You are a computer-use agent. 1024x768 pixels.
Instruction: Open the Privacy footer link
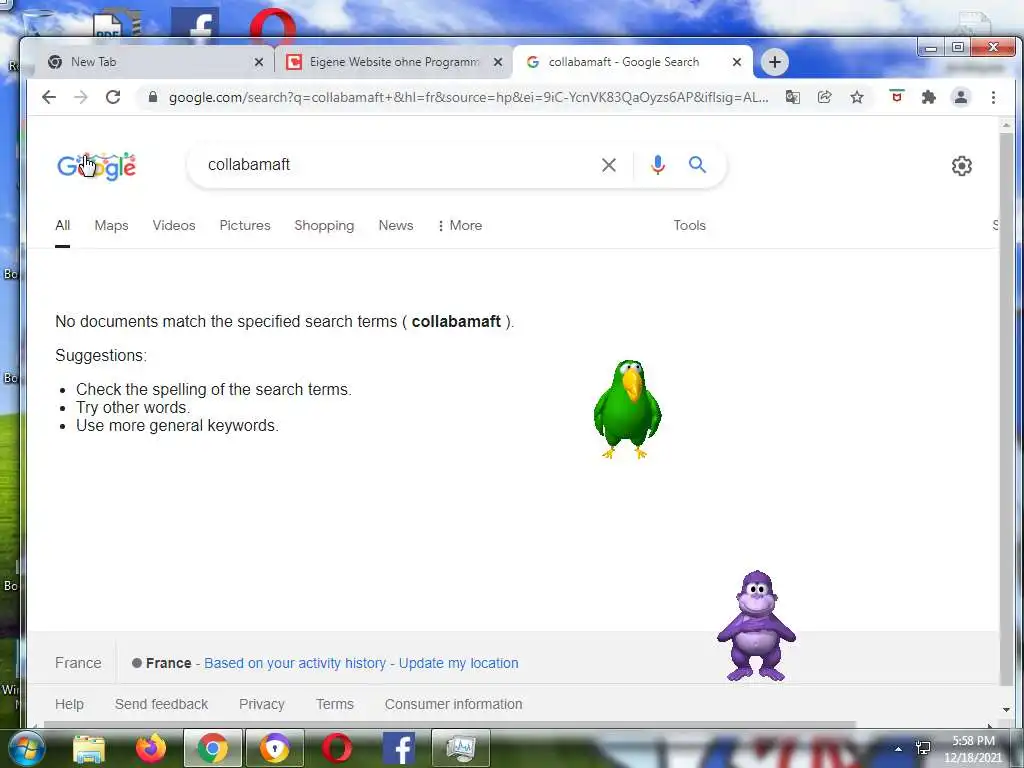coord(262,704)
